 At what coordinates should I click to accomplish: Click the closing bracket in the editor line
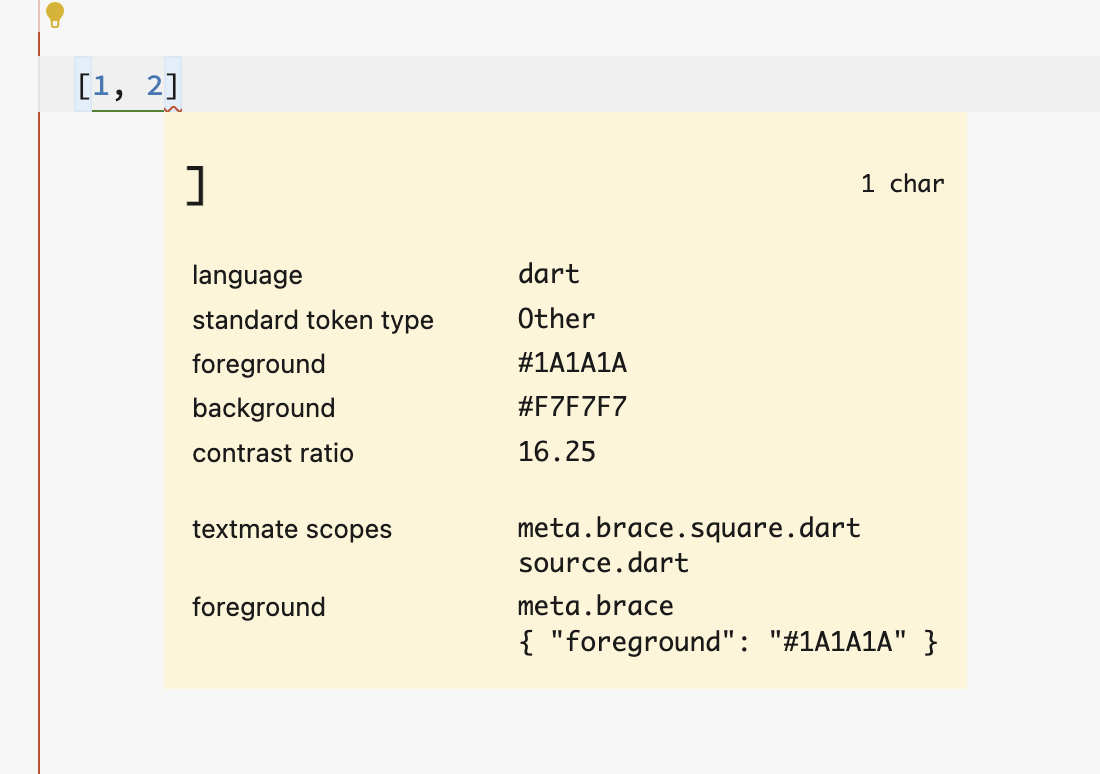click(x=173, y=86)
